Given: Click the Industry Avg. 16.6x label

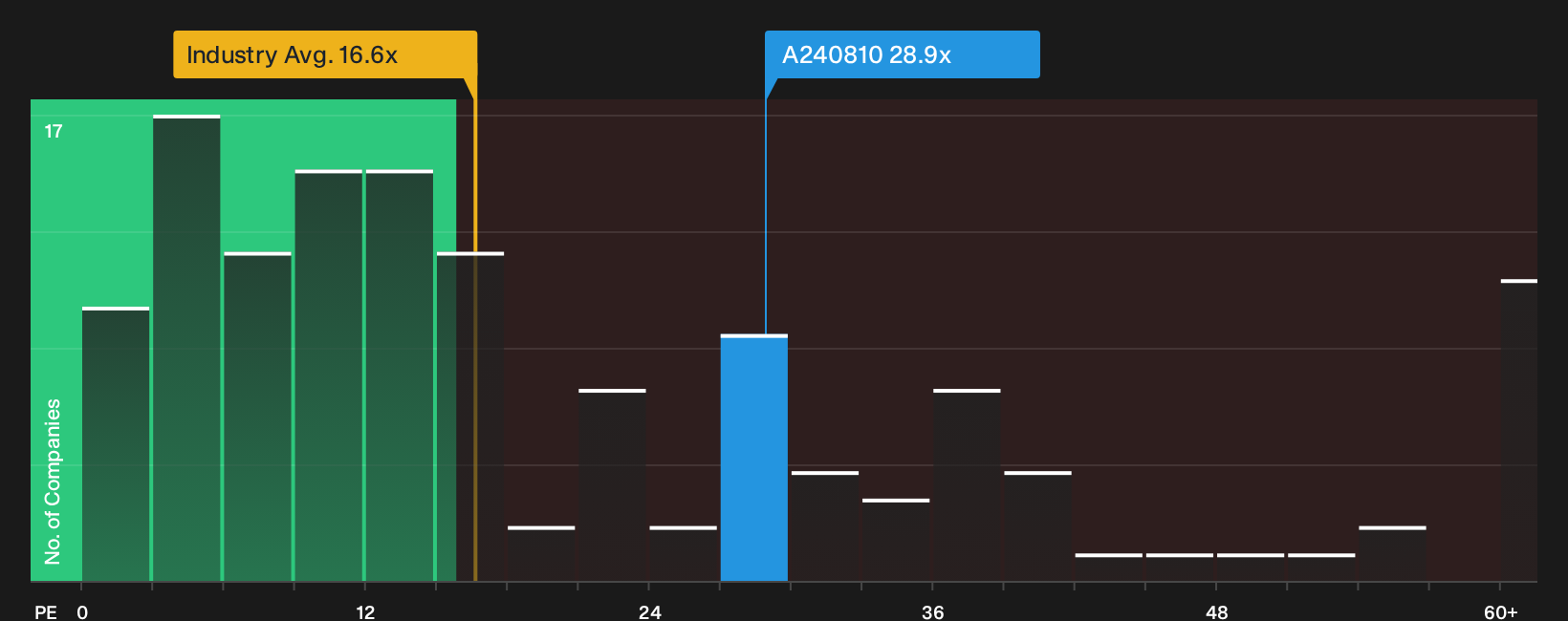Looking at the screenshot, I should 325,54.
